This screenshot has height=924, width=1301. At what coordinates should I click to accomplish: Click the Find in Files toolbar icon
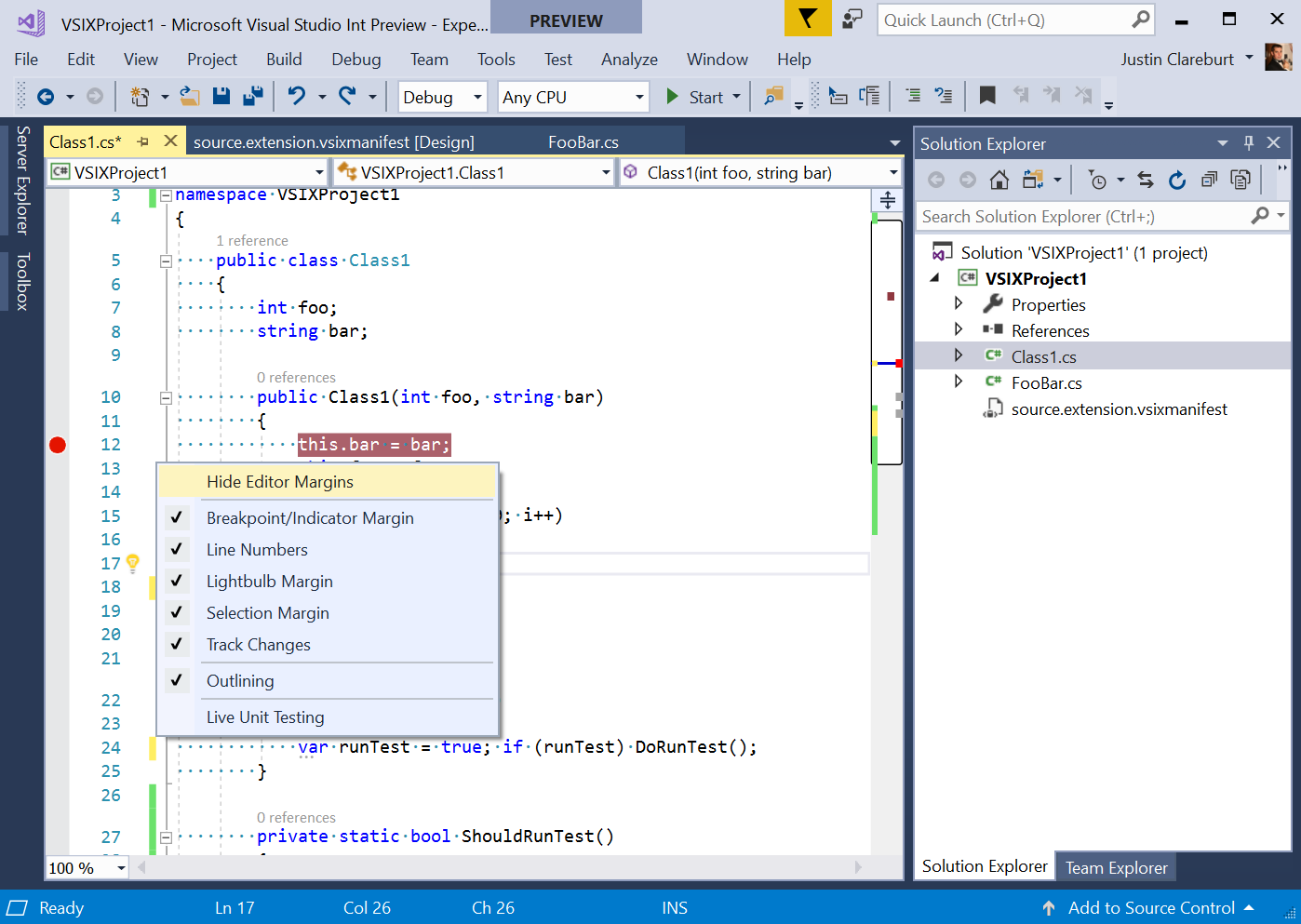[773, 96]
